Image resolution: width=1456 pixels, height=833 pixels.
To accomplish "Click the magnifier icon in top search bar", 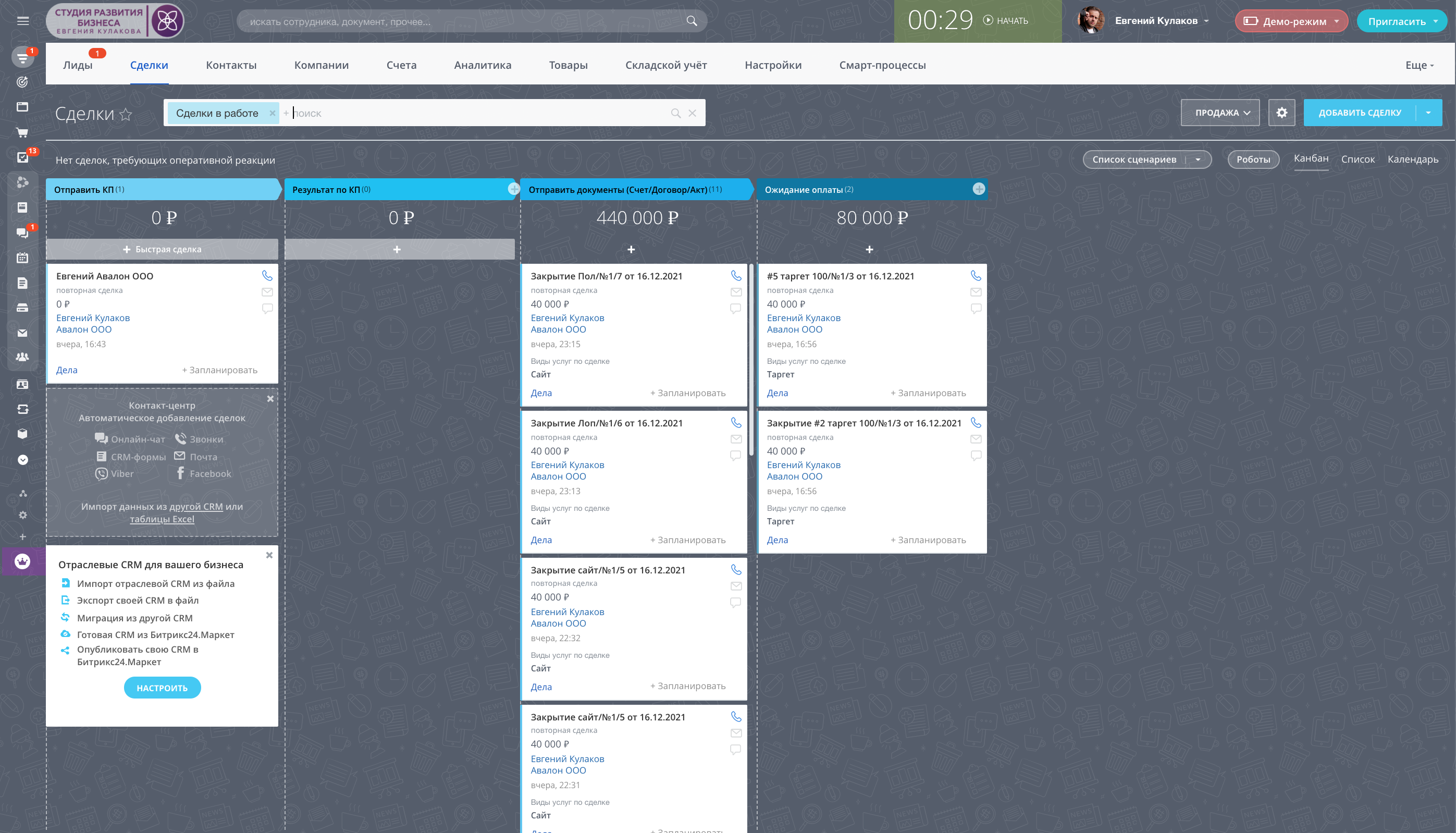I will pyautogui.click(x=692, y=21).
